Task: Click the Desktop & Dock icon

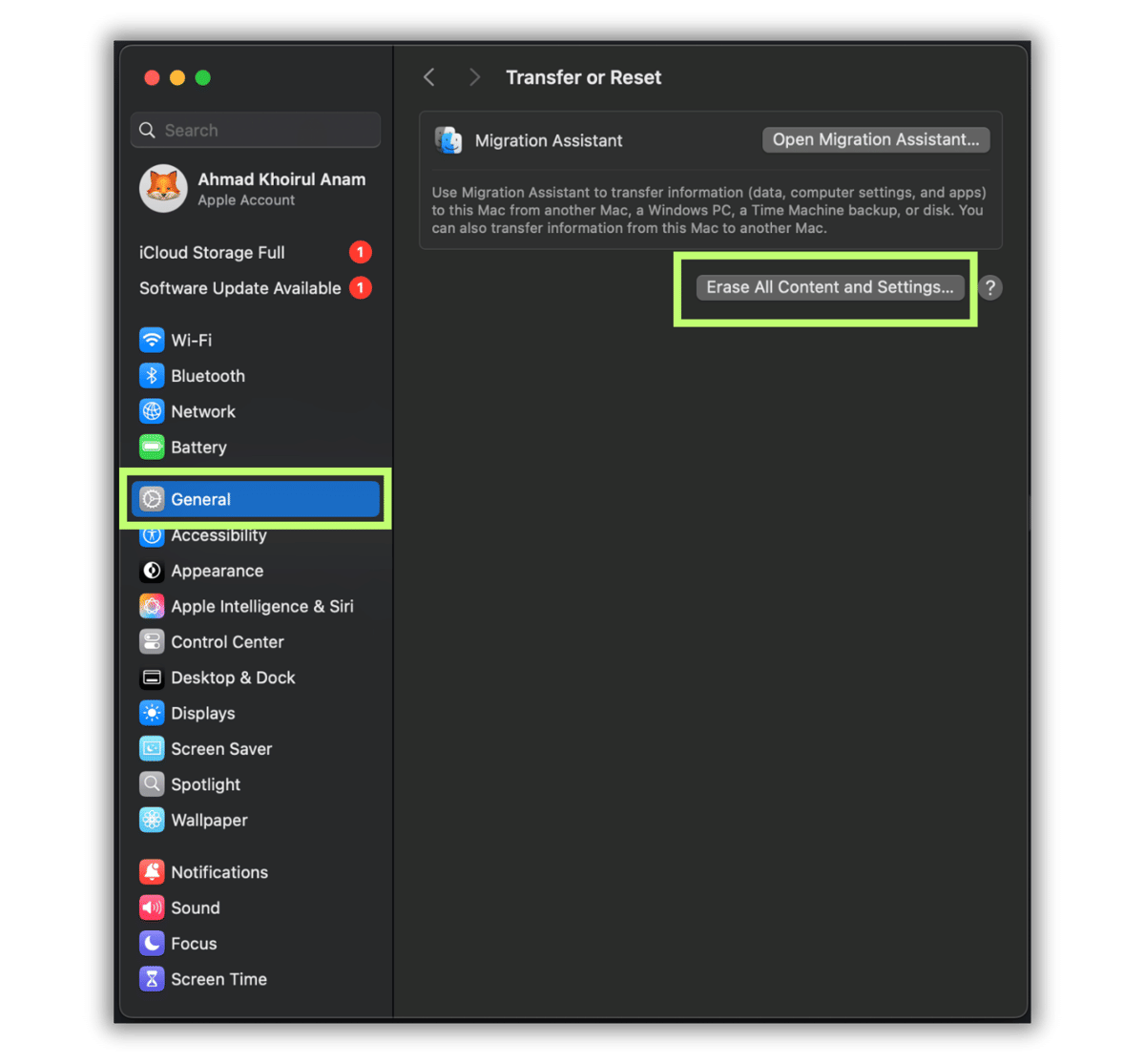Action: pyautogui.click(x=152, y=678)
